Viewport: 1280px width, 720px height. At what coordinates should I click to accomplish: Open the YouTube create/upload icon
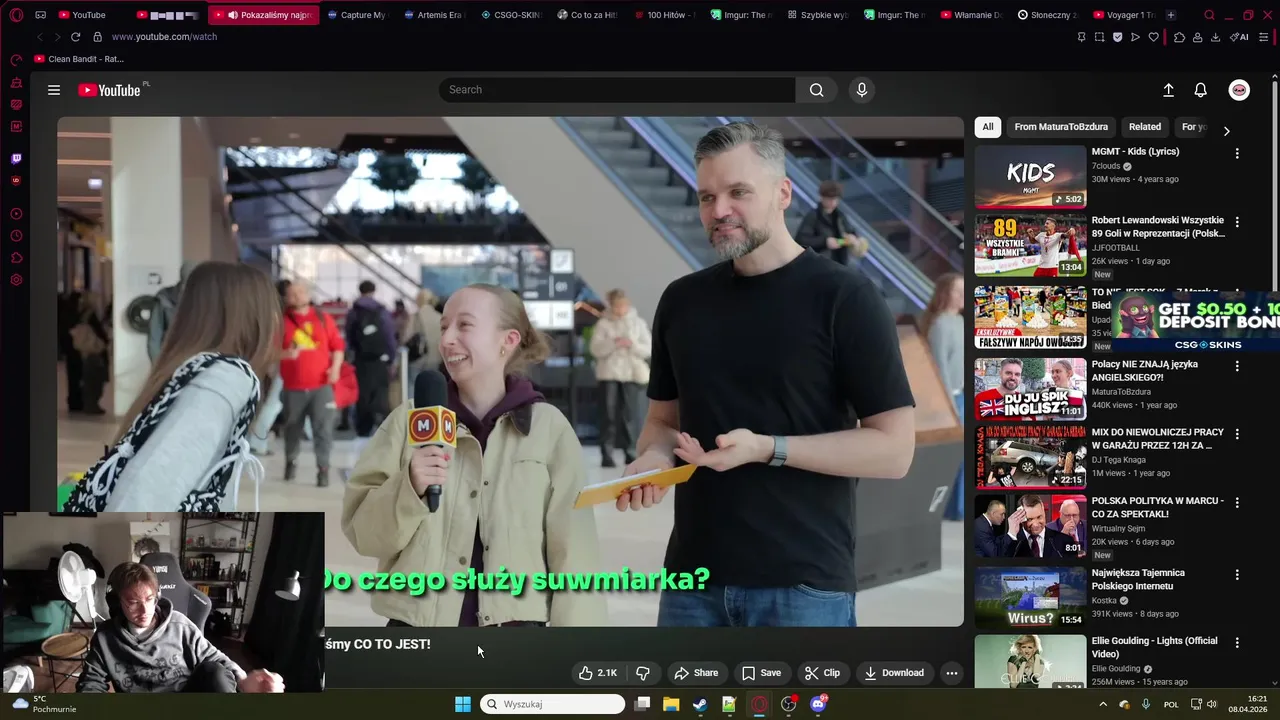(1168, 90)
